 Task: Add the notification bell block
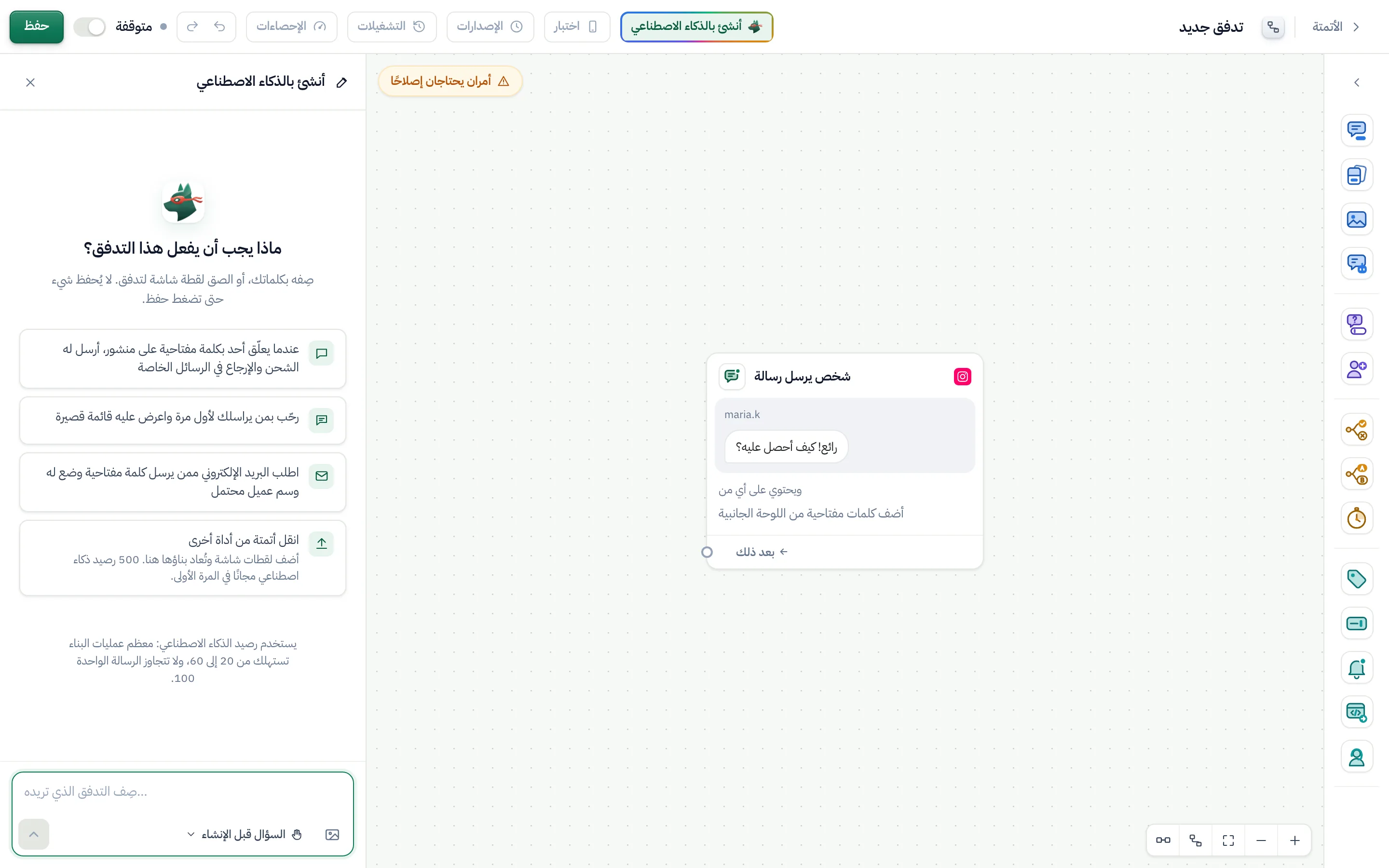1356,668
